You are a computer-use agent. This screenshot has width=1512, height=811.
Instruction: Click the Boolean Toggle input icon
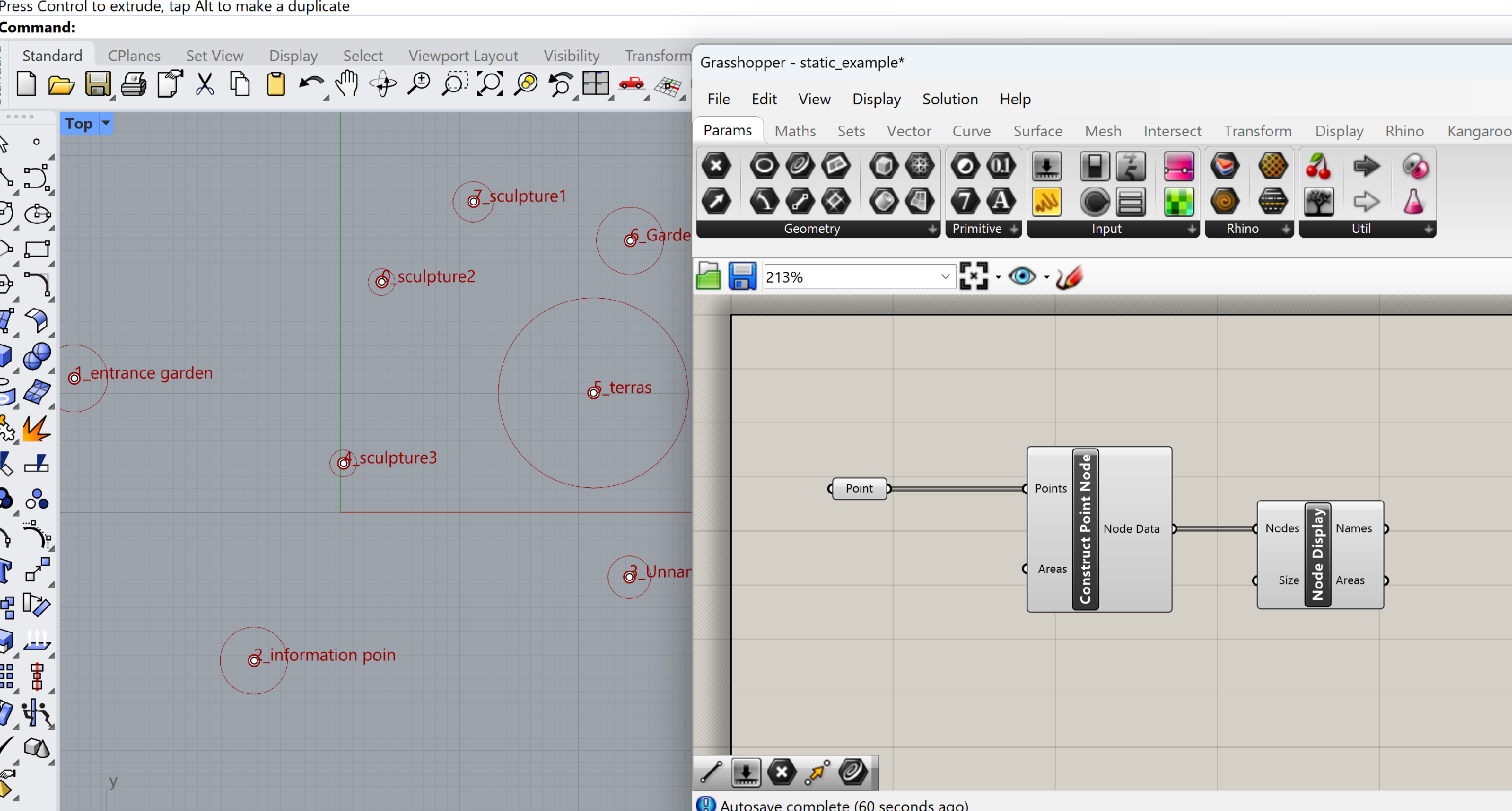click(x=1094, y=166)
